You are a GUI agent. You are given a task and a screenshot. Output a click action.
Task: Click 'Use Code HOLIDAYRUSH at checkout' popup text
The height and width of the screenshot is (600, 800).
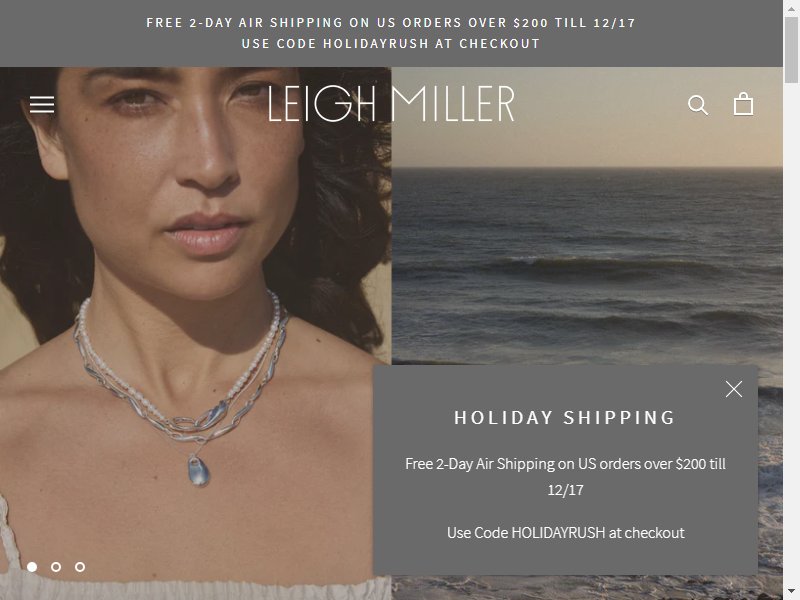click(x=565, y=533)
